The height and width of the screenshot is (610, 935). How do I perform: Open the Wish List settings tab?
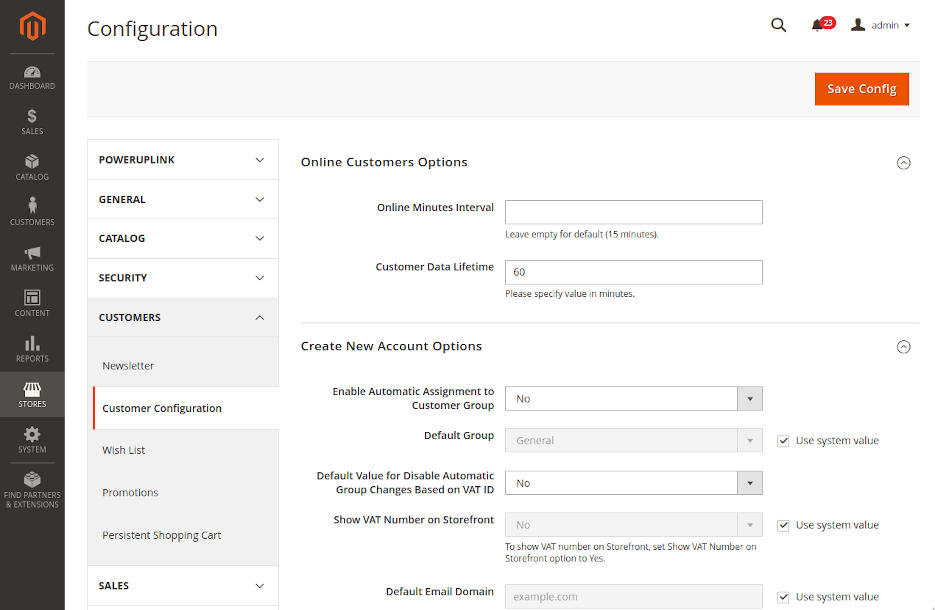coord(123,450)
